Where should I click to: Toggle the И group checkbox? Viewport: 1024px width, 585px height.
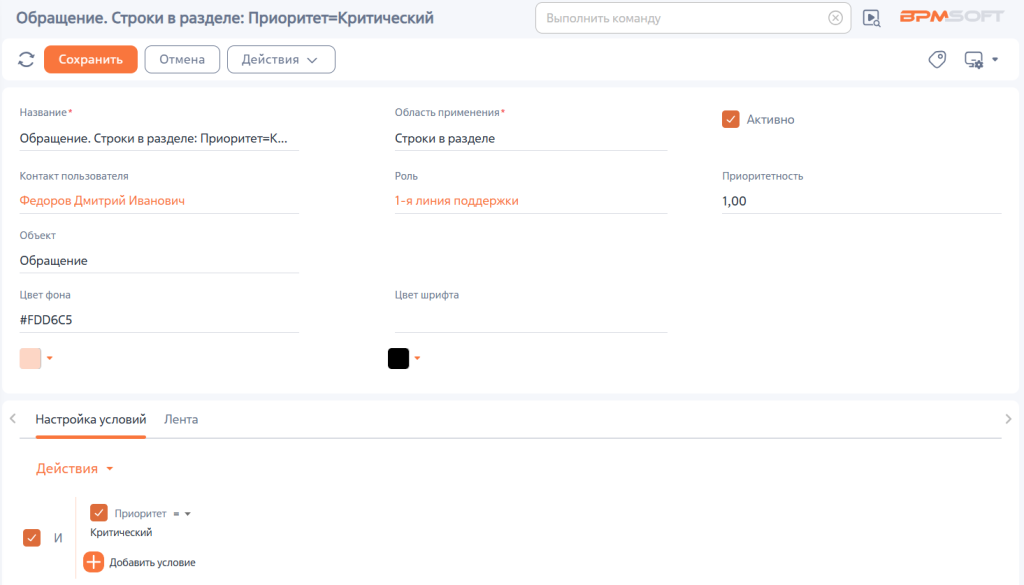tap(31, 537)
